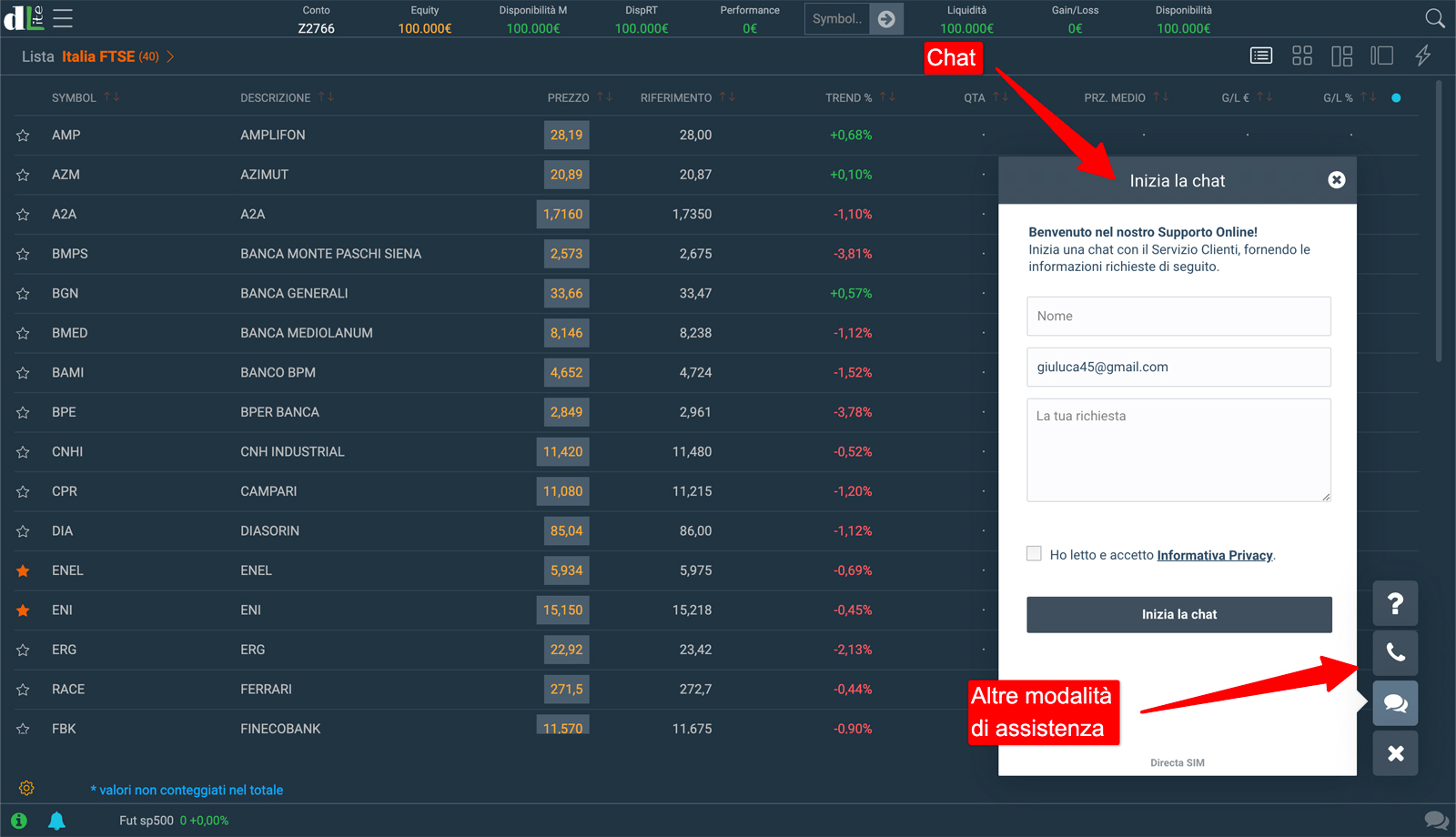Toggle favorite star for ENEL
This screenshot has height=837, width=1456.
tap(23, 571)
